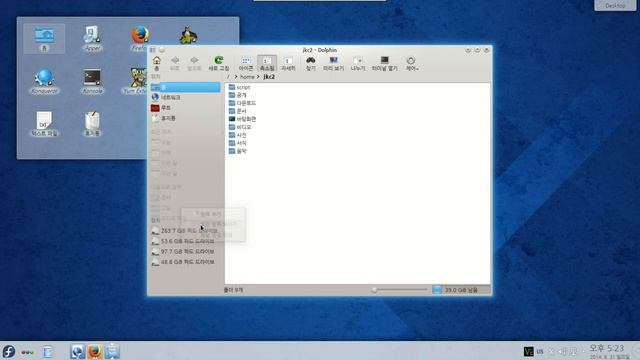The image size is (640, 360).
Task: Click the Forward arrow in Dolphin toolbar
Action: [x=194, y=63]
